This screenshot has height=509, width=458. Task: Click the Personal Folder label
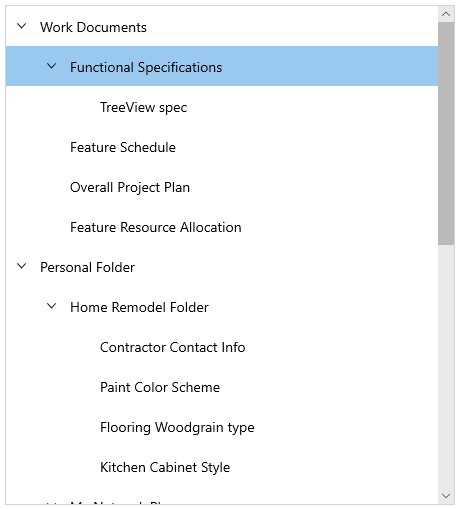pyautogui.click(x=87, y=267)
